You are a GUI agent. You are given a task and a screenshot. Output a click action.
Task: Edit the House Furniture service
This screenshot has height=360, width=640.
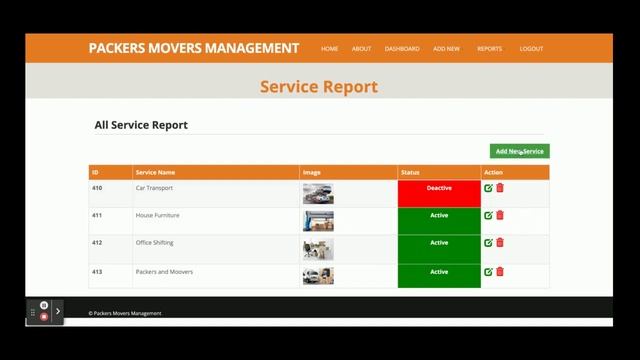click(488, 215)
